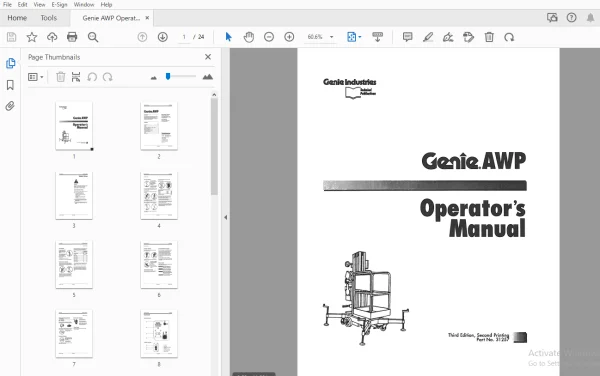Select the page 5 thumbnail
Image resolution: width=600 pixels, height=376 pixels.
click(x=74, y=265)
